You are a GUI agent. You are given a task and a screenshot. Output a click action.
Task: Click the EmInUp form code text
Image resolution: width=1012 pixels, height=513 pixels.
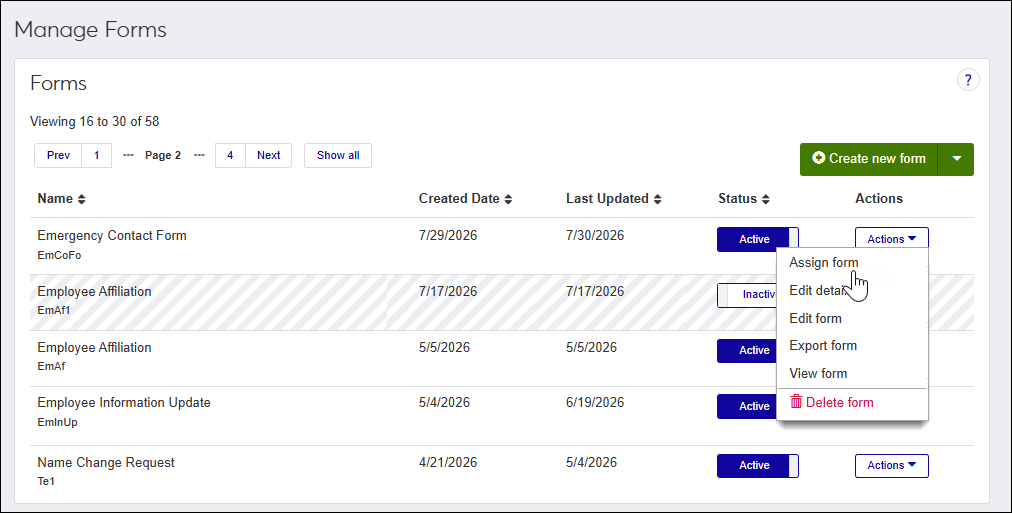point(57,423)
